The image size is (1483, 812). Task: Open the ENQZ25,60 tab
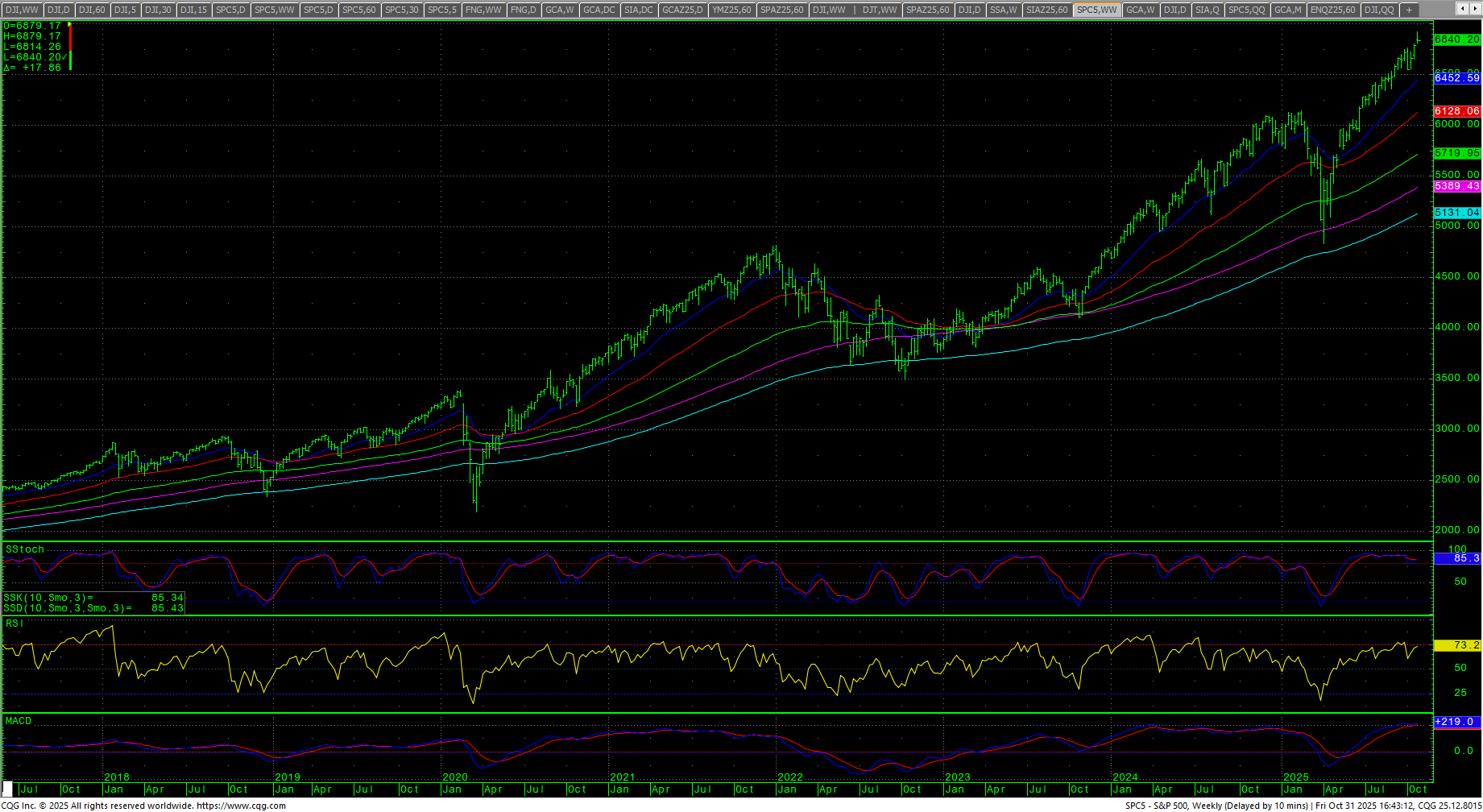(x=1332, y=10)
